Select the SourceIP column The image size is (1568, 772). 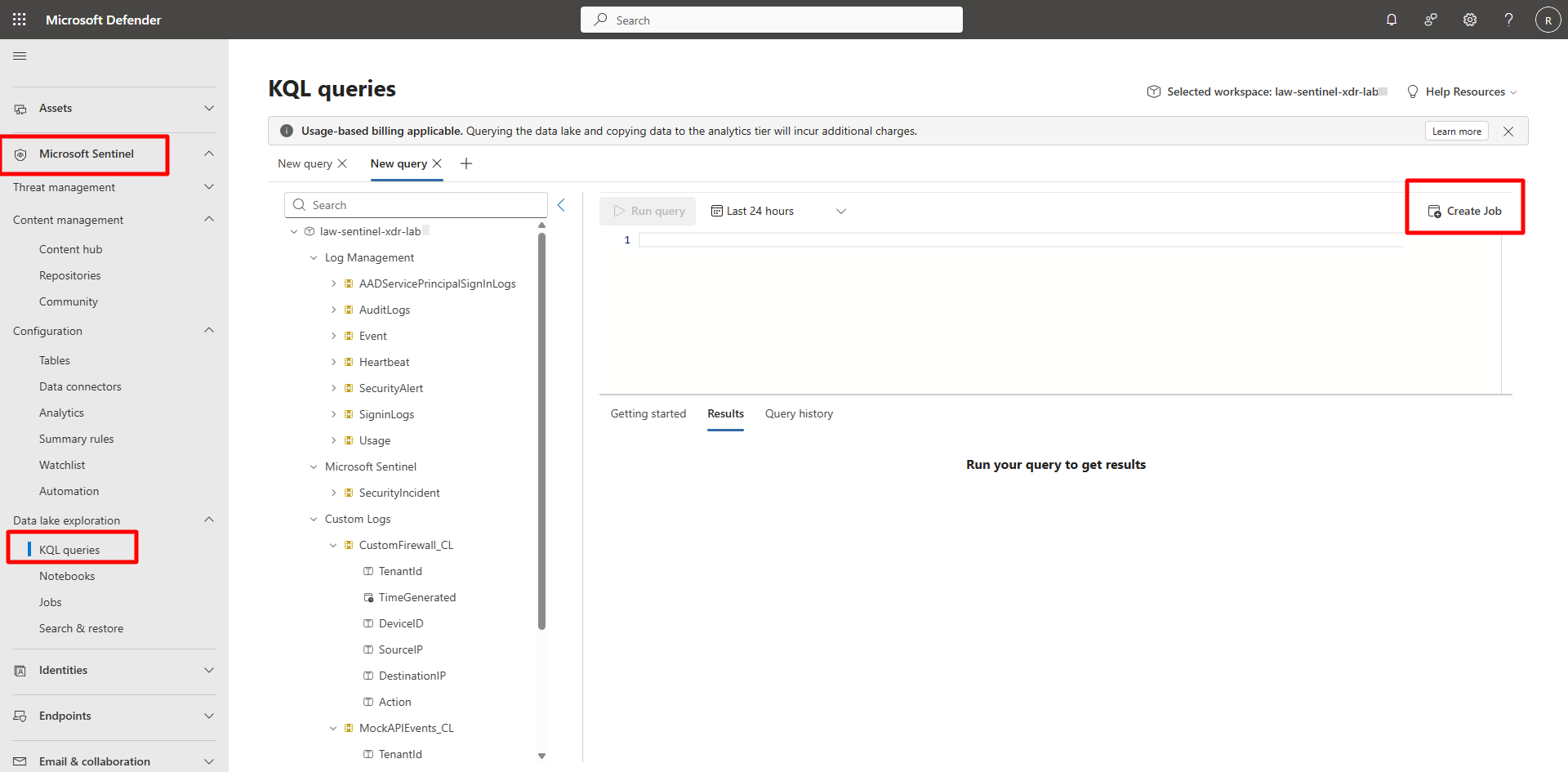(400, 649)
